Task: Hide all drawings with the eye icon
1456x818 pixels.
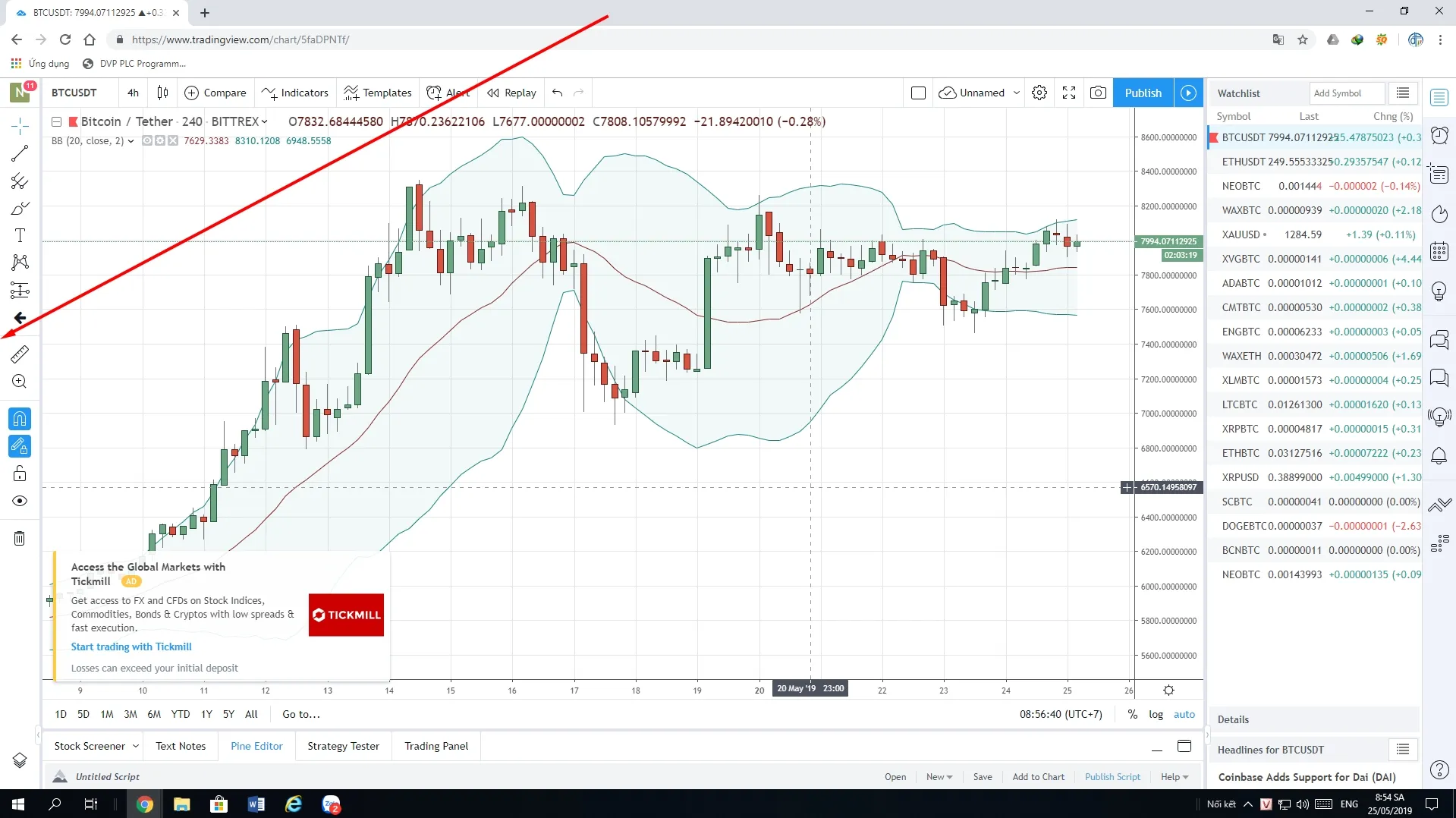Action: (20, 501)
